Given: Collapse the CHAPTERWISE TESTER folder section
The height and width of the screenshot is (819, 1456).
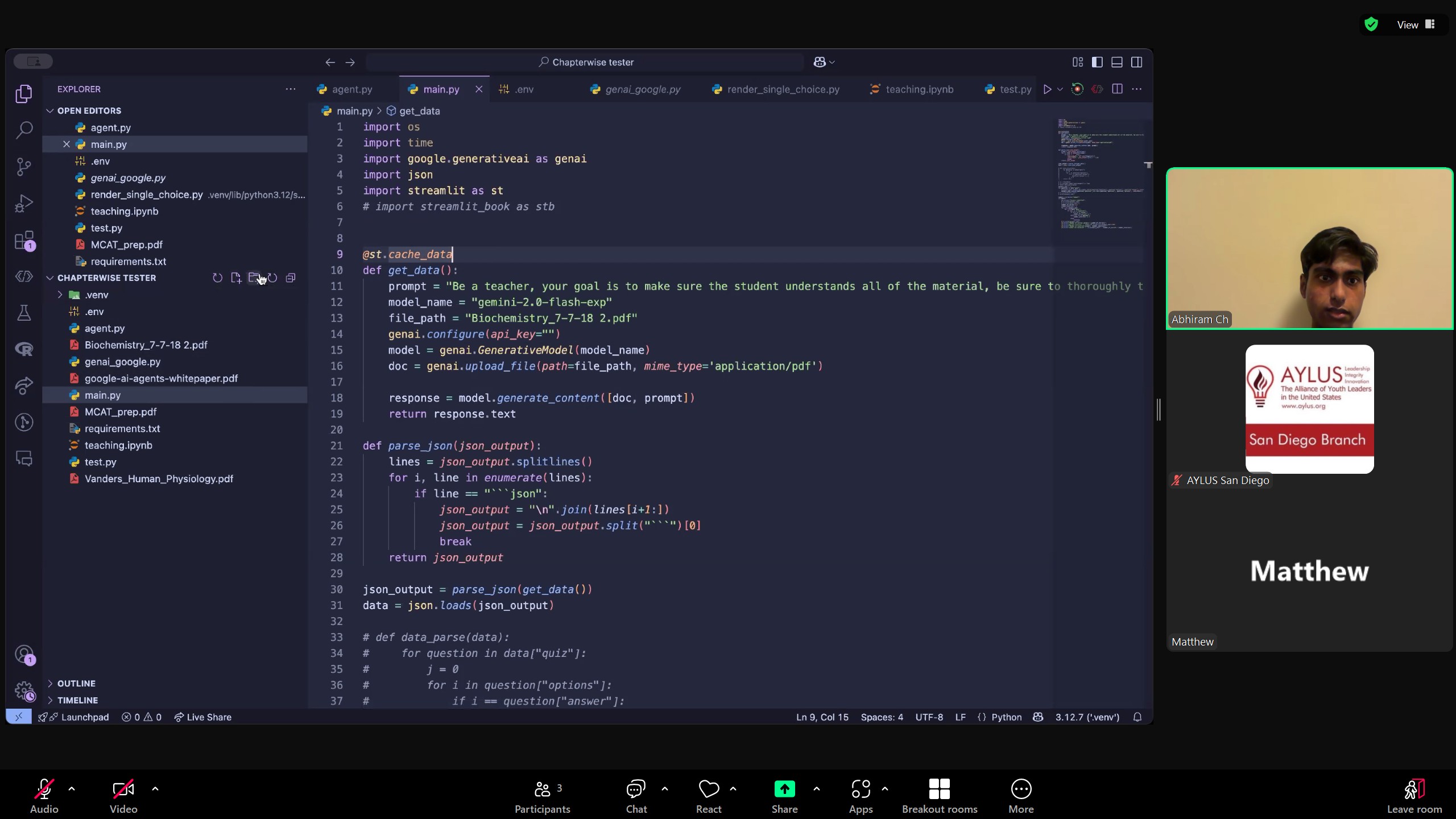Looking at the screenshot, I should [106, 278].
